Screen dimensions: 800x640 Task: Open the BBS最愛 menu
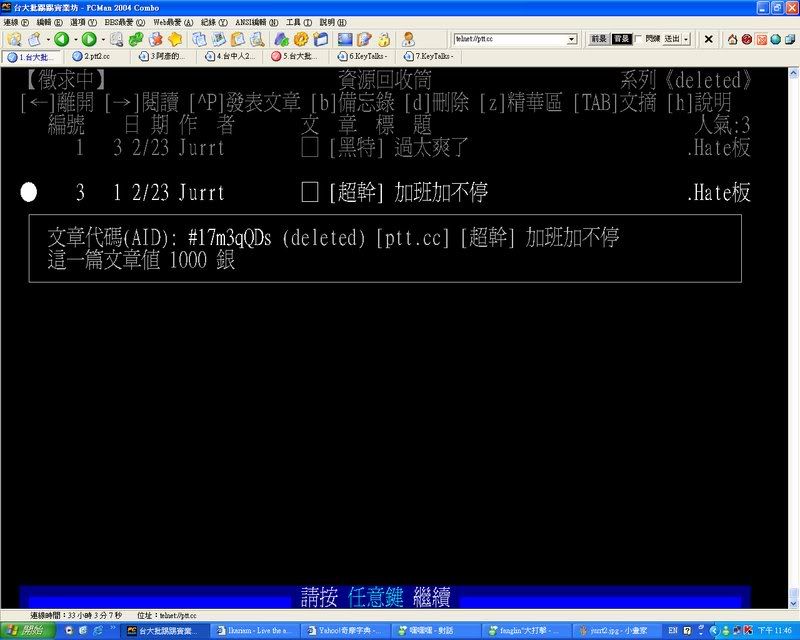pos(124,22)
